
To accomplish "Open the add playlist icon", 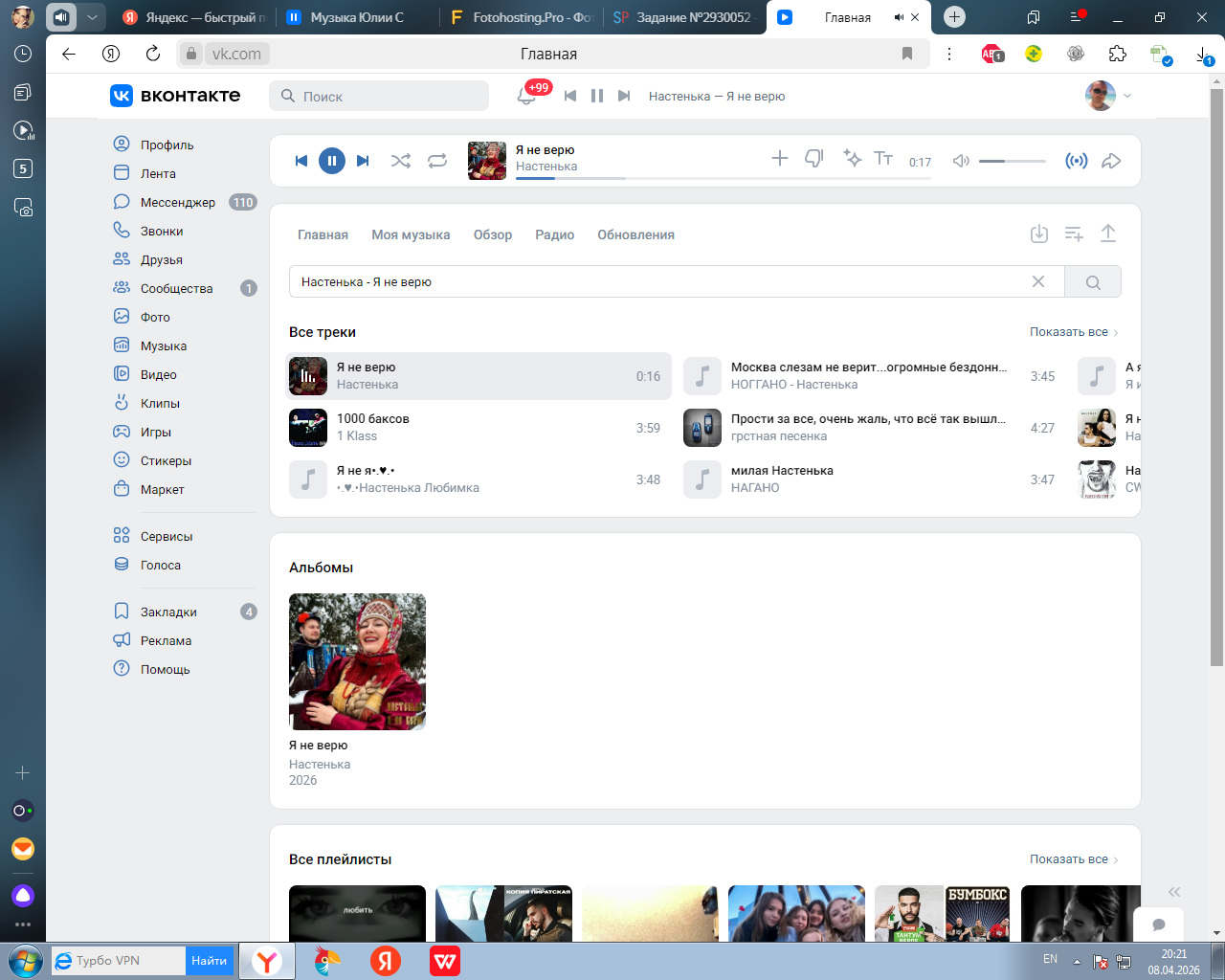I will (1074, 234).
